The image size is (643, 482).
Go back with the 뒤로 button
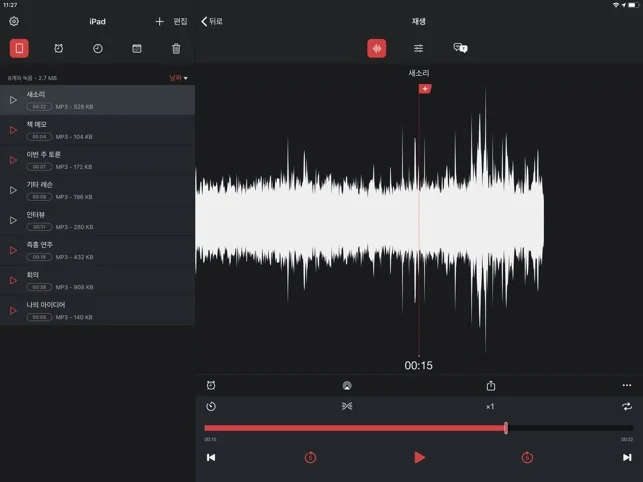212,21
